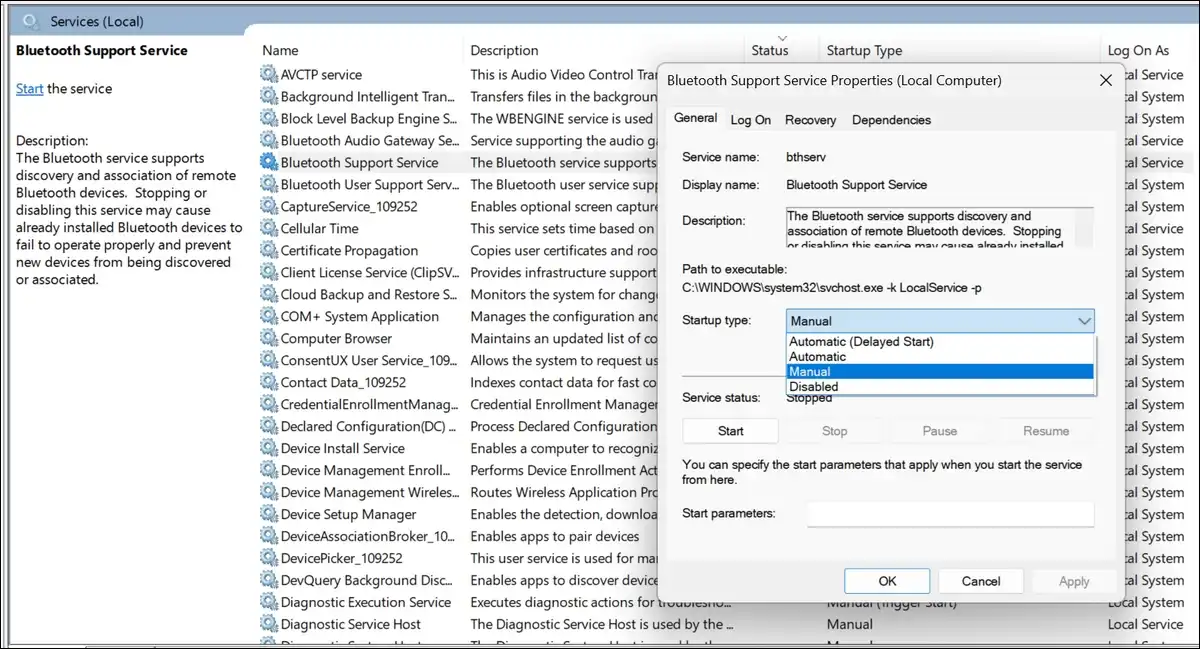
Task: Click gear icon of Cellular Time service
Action: click(x=269, y=228)
